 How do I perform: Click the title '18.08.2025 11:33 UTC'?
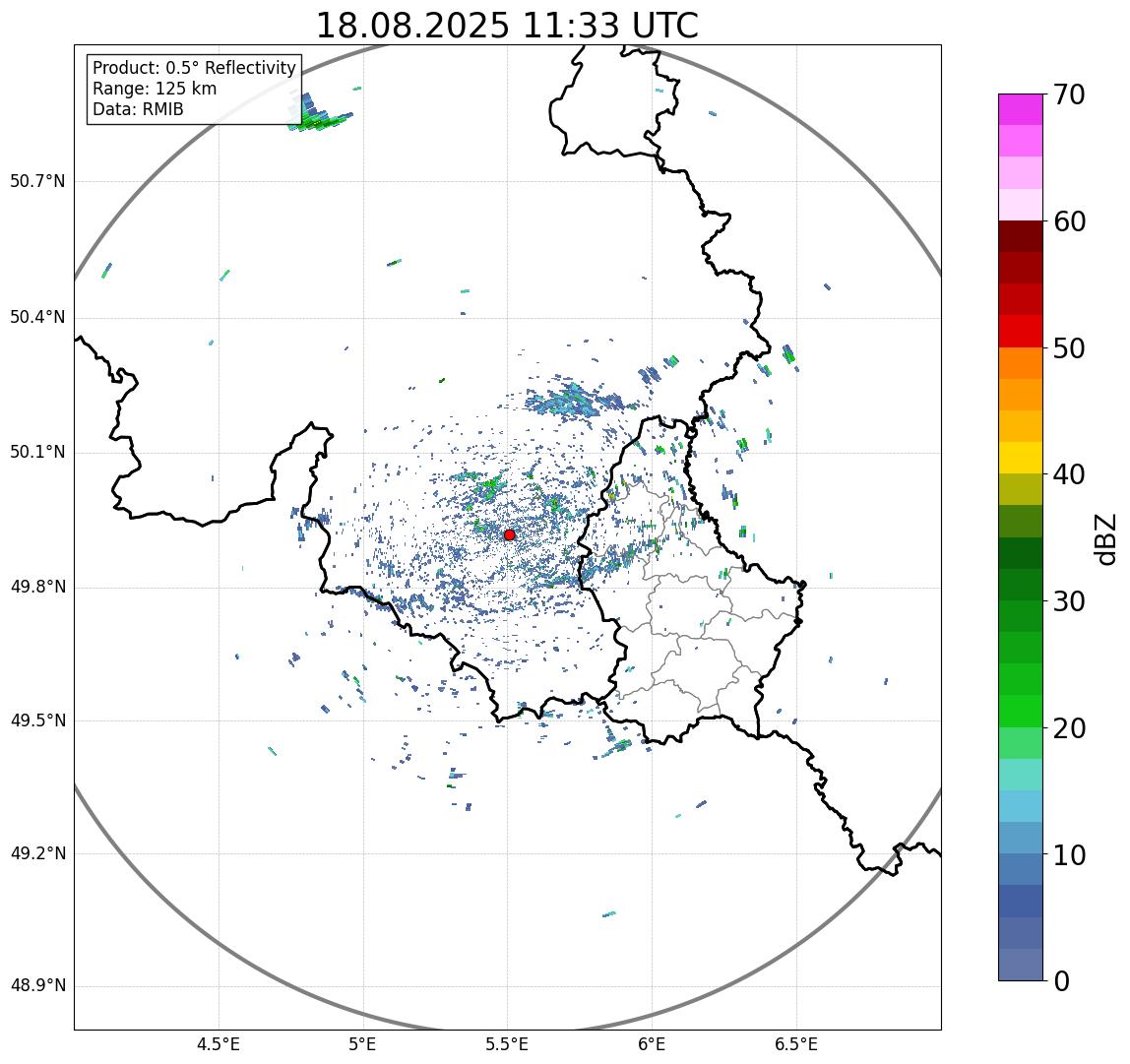coord(507,26)
